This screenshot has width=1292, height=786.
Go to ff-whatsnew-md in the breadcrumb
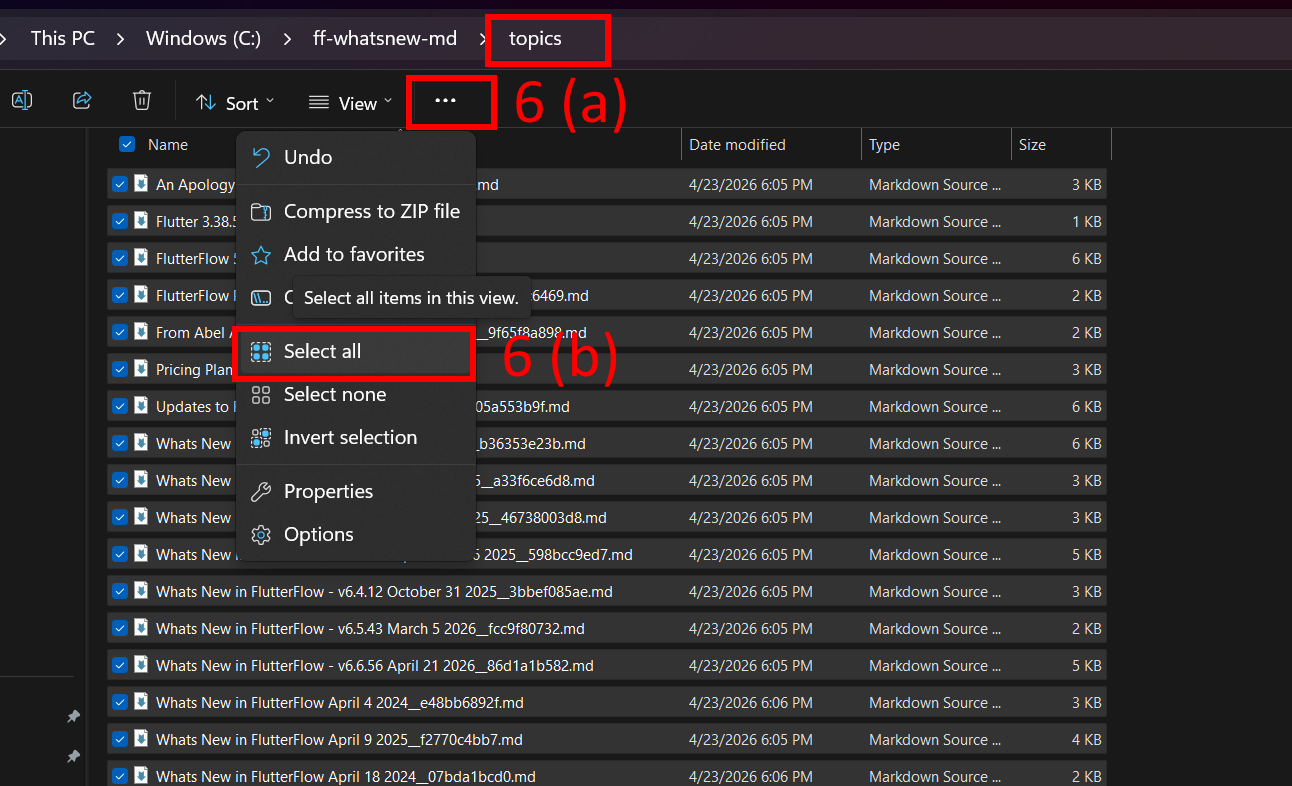(x=385, y=39)
